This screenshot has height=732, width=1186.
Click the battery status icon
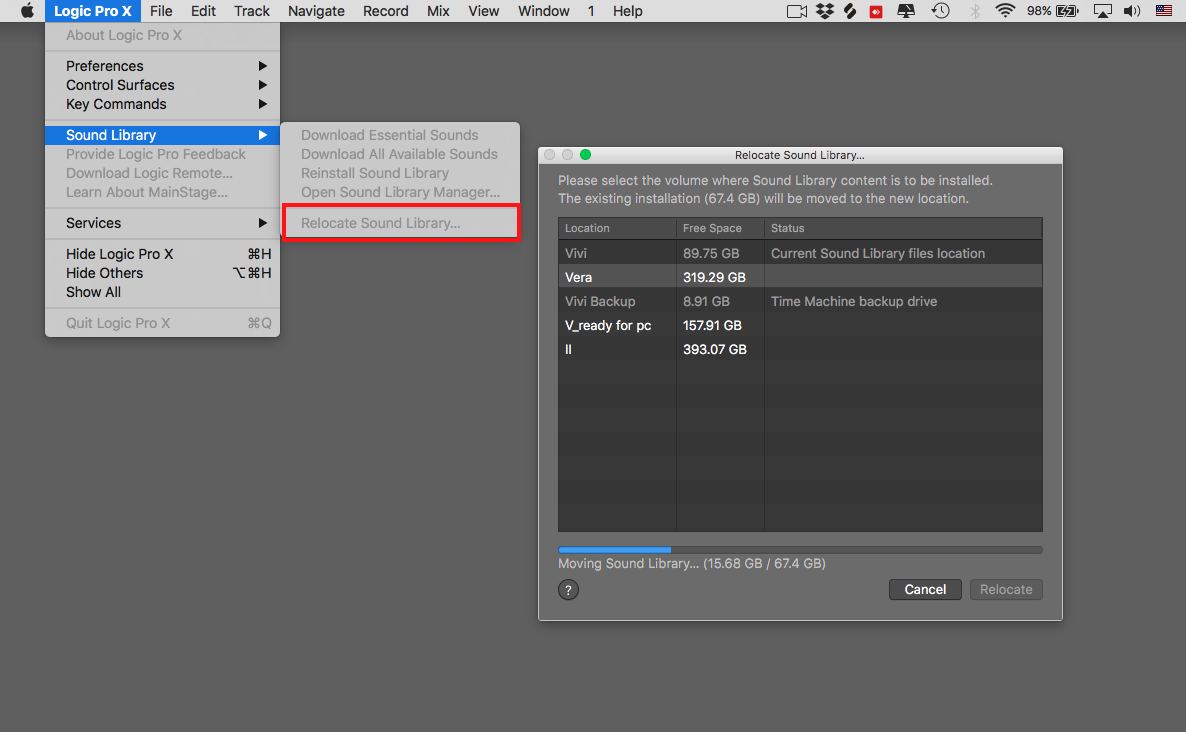coord(1067,11)
